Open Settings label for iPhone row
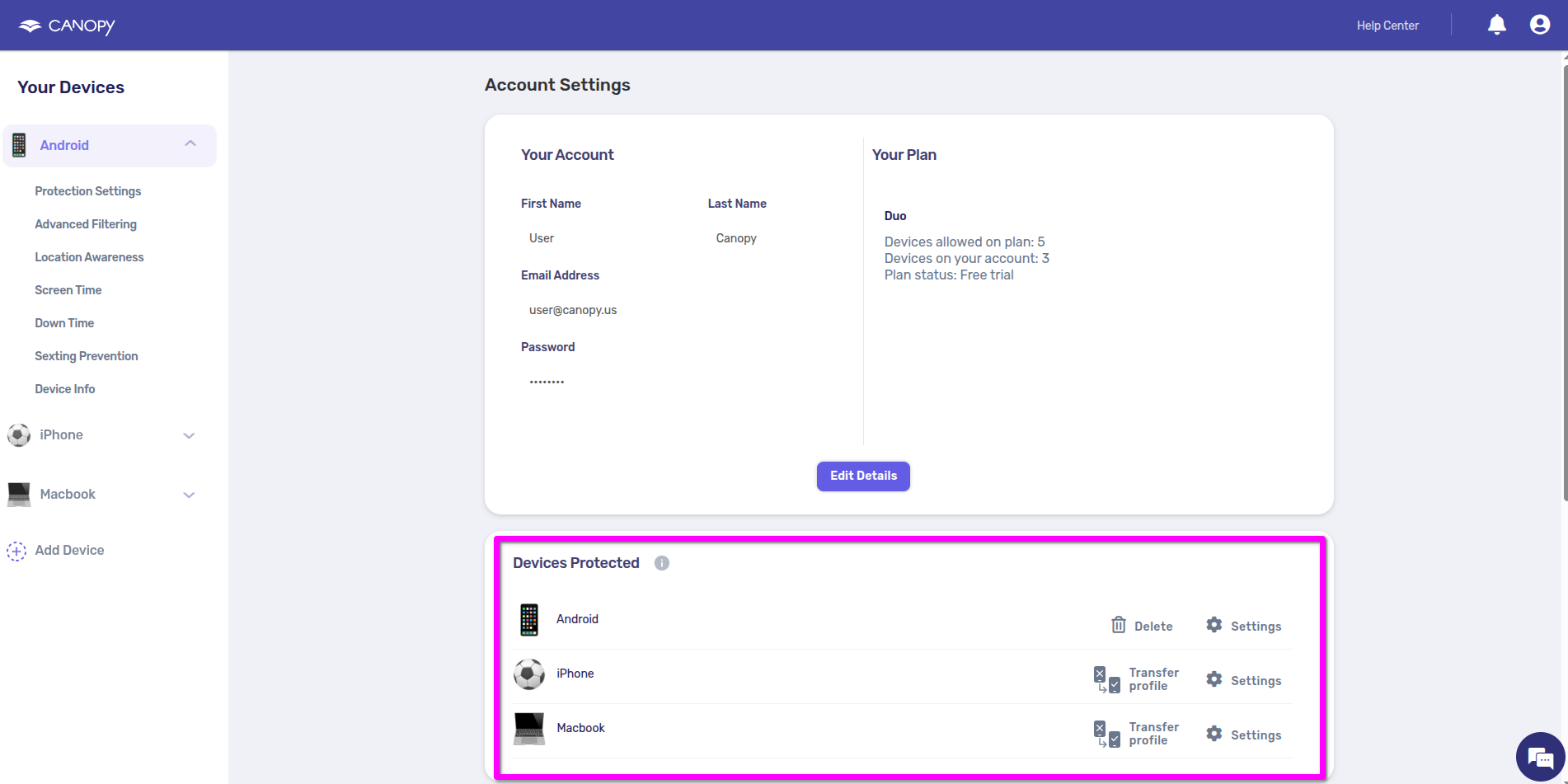Screen dimensions: 1568x784 coord(1256,681)
